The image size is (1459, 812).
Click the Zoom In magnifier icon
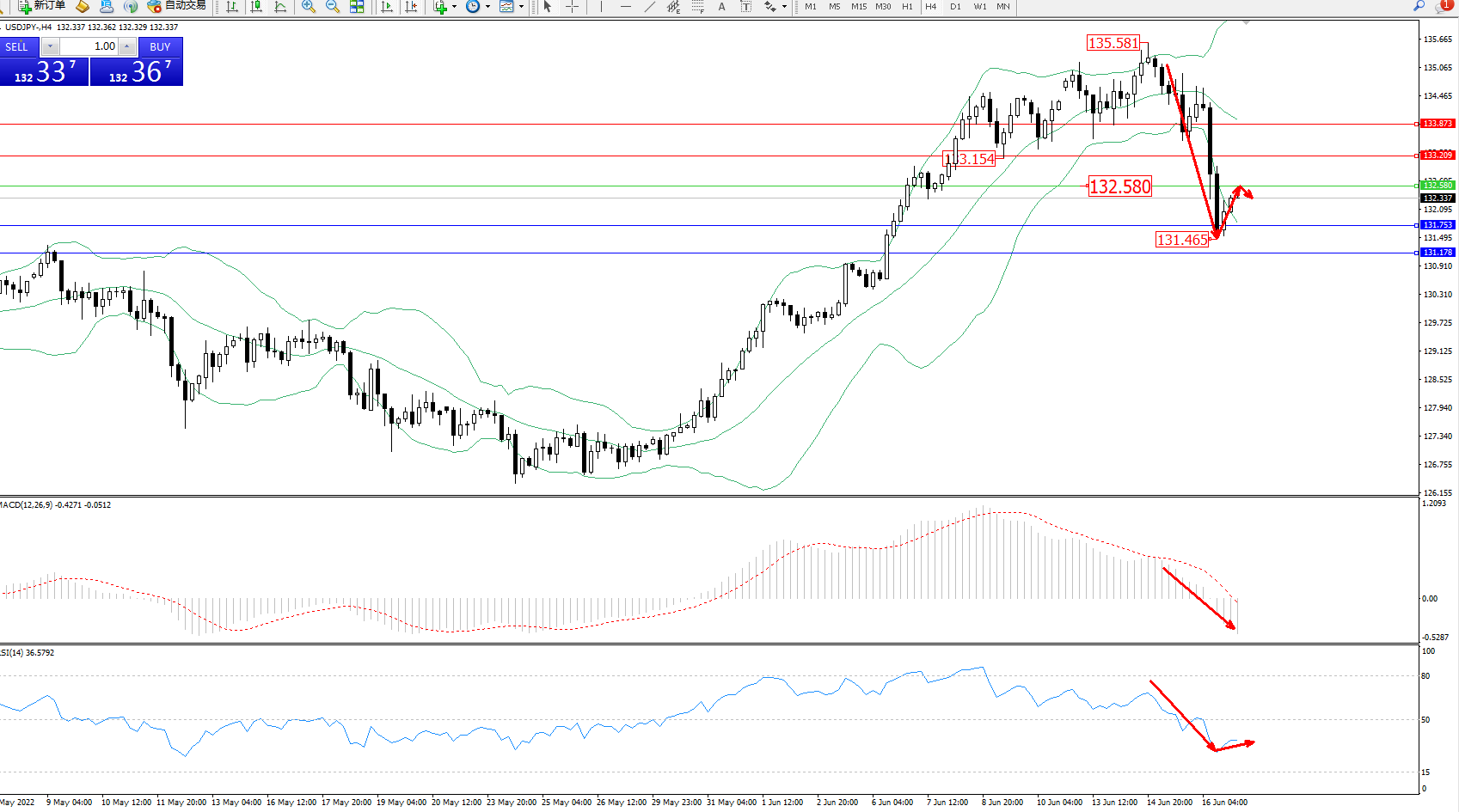click(x=309, y=7)
